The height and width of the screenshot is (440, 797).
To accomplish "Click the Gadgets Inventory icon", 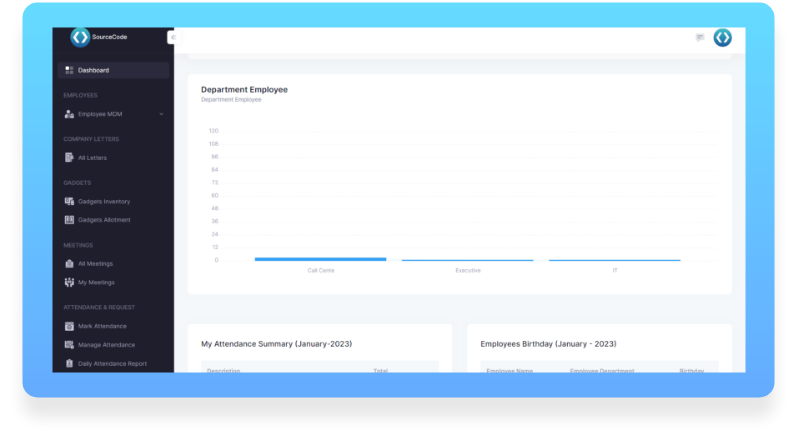I will coord(69,201).
